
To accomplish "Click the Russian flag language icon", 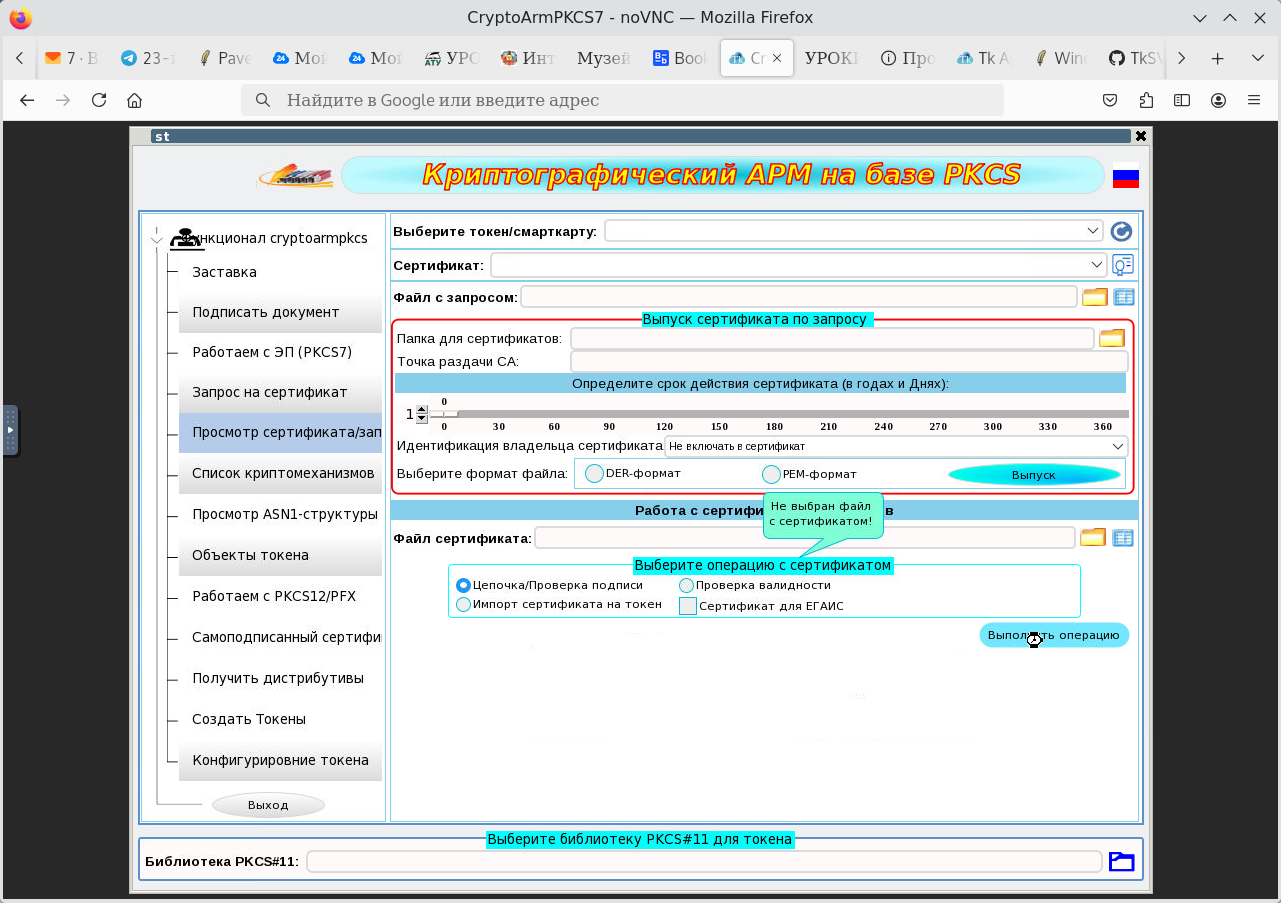I will click(1126, 176).
